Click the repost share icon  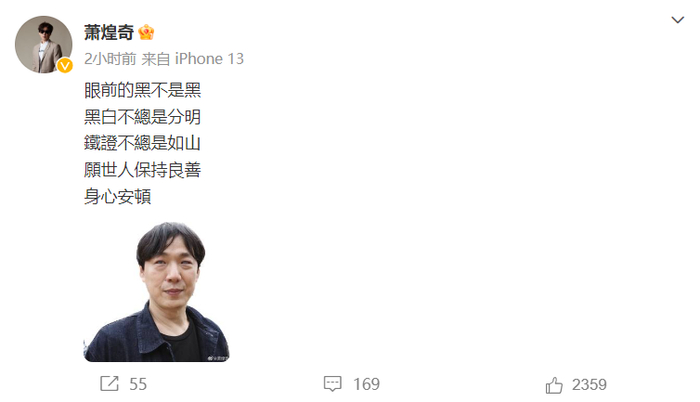(x=109, y=384)
